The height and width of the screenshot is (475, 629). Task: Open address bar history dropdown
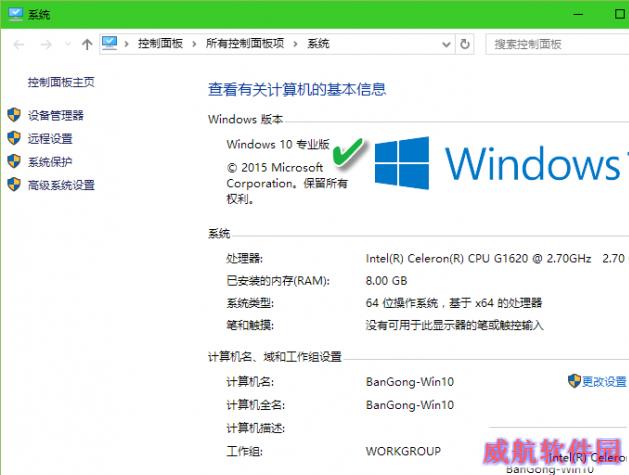click(x=446, y=44)
